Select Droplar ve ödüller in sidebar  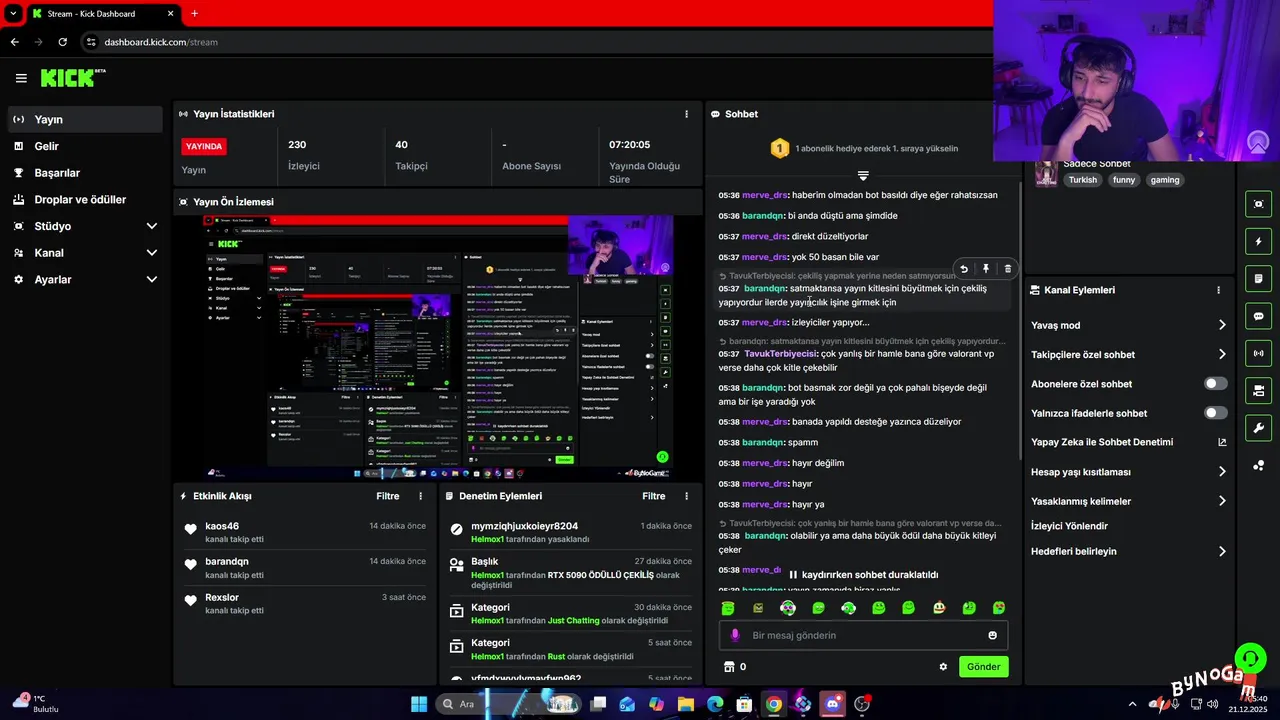85,199
